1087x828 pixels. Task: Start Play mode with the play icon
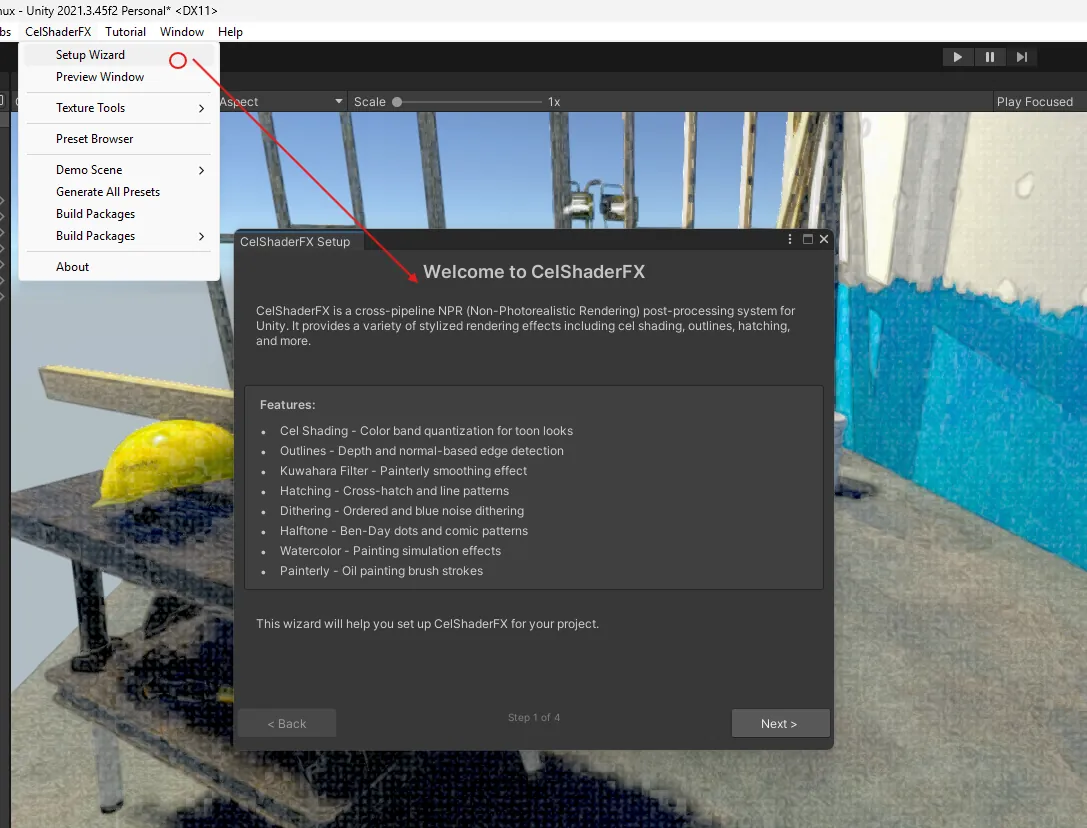pos(957,57)
